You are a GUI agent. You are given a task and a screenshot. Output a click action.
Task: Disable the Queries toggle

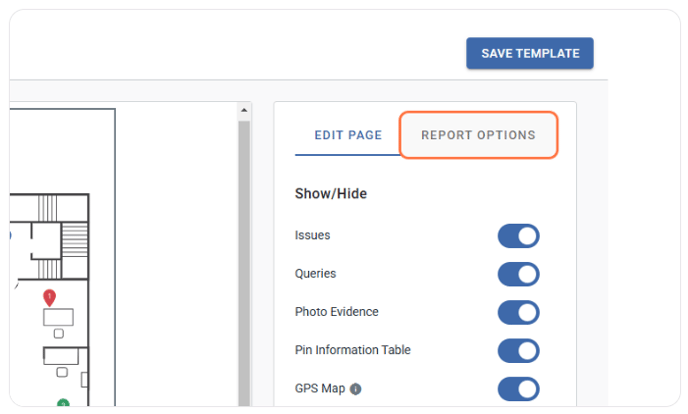point(518,274)
